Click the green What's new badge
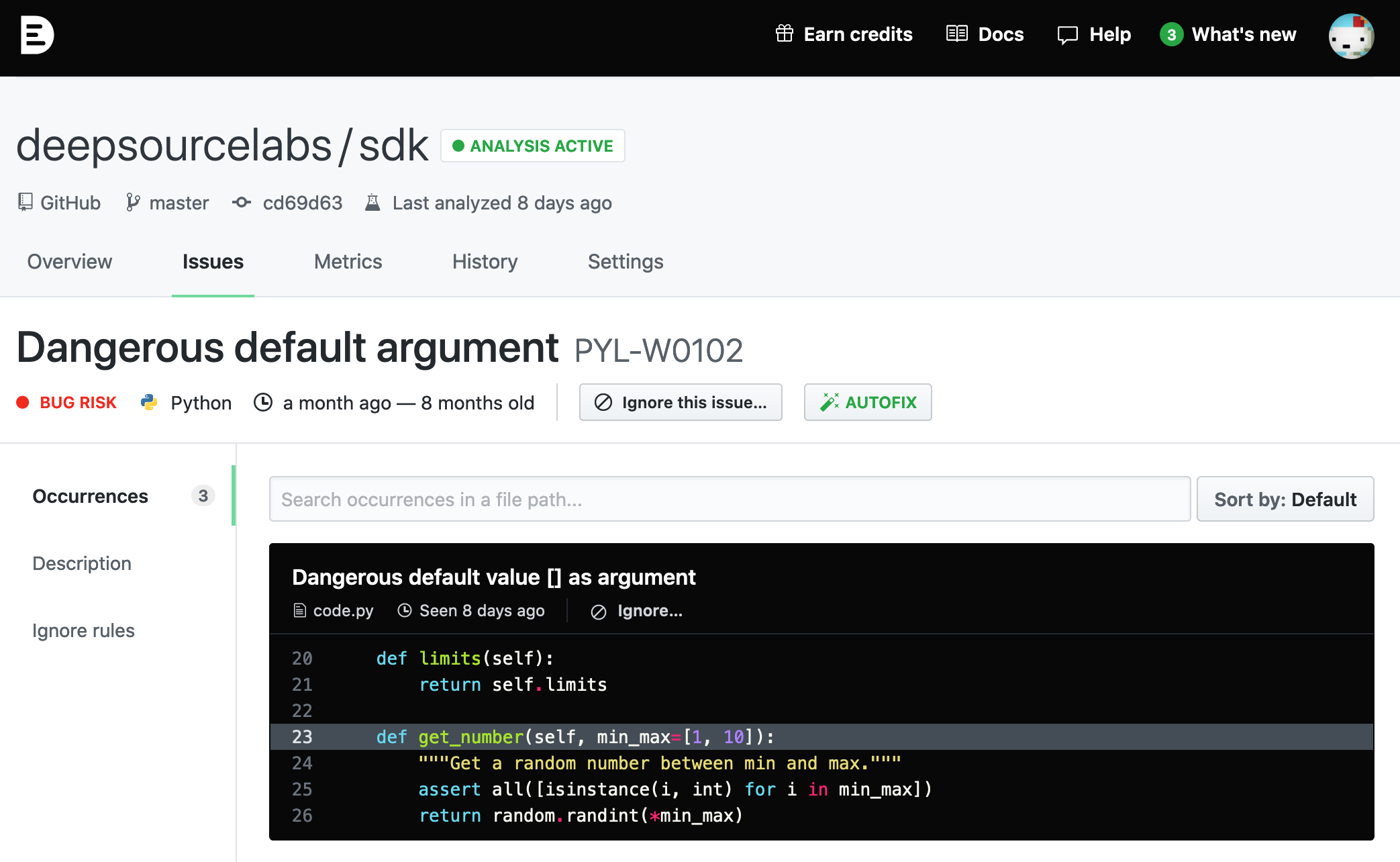 coord(1171,34)
